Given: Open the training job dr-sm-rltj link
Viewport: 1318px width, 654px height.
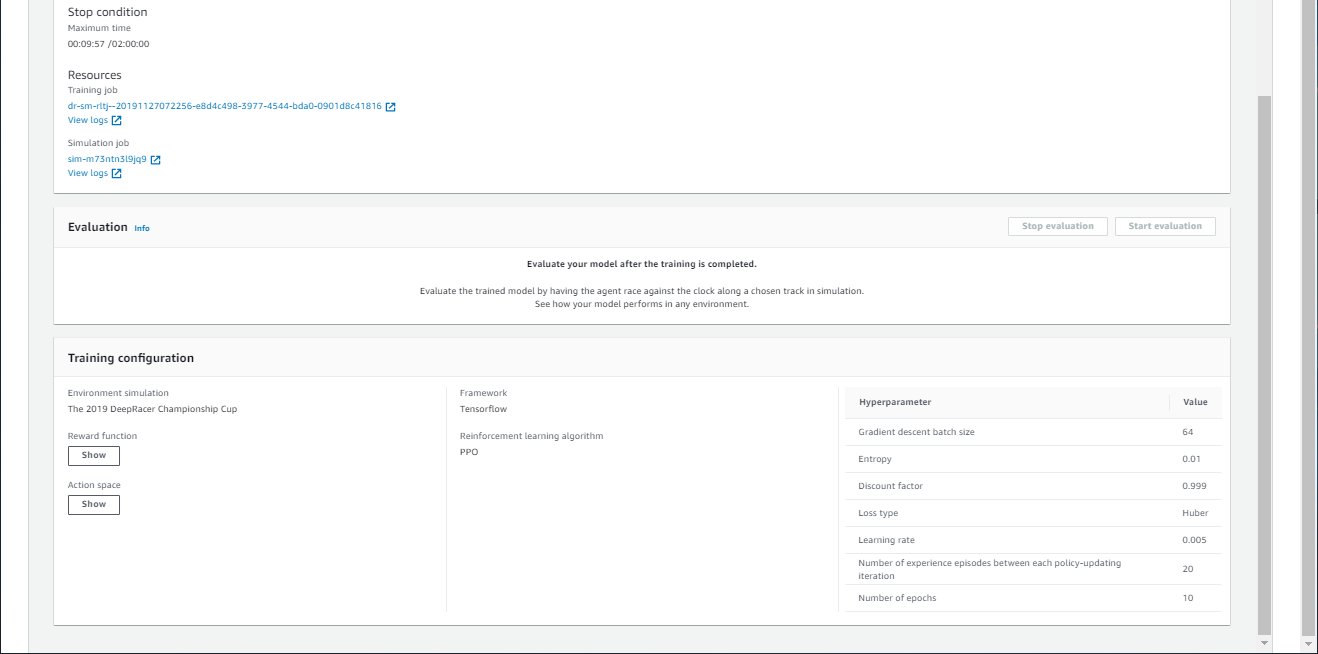Looking at the screenshot, I should click(224, 107).
